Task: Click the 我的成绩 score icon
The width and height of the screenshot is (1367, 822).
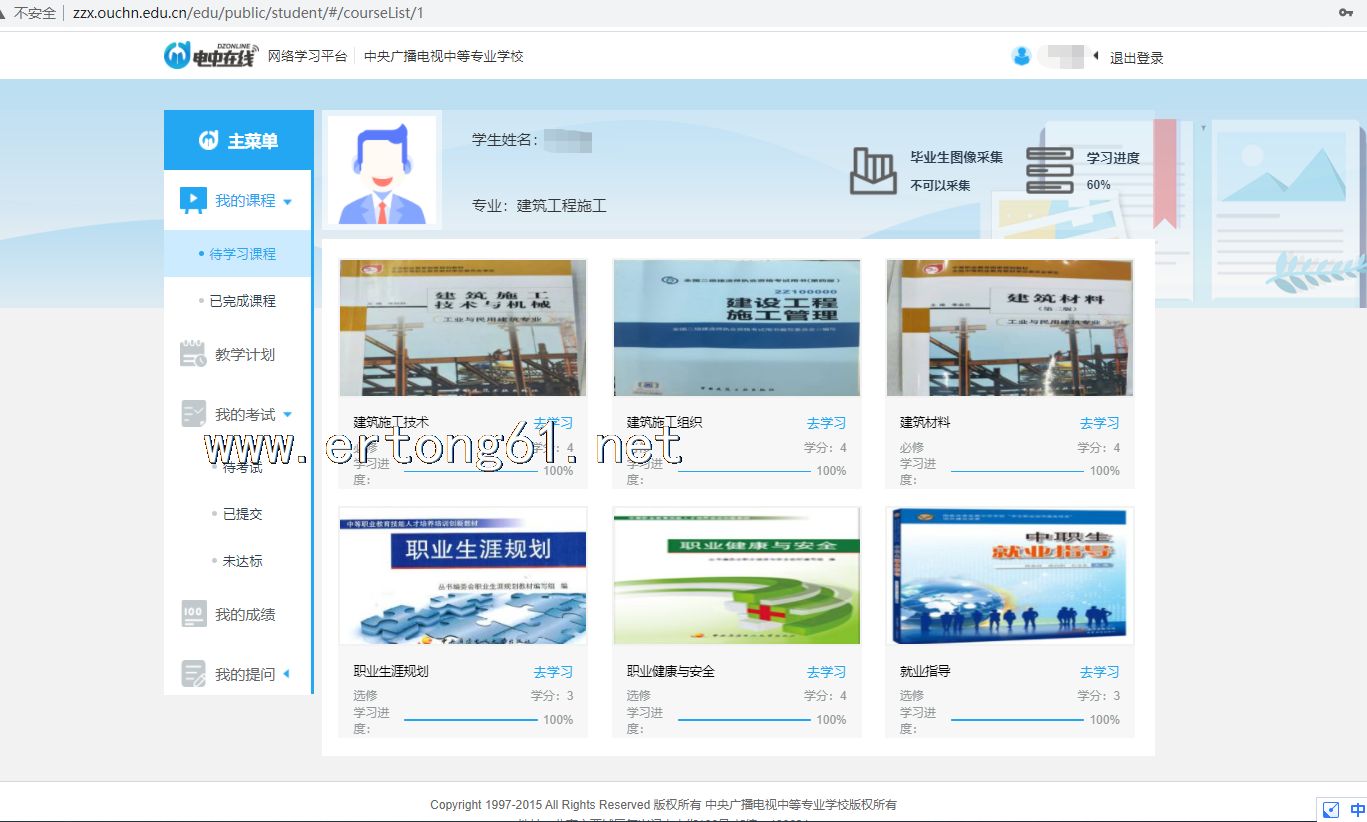Action: pos(193,614)
